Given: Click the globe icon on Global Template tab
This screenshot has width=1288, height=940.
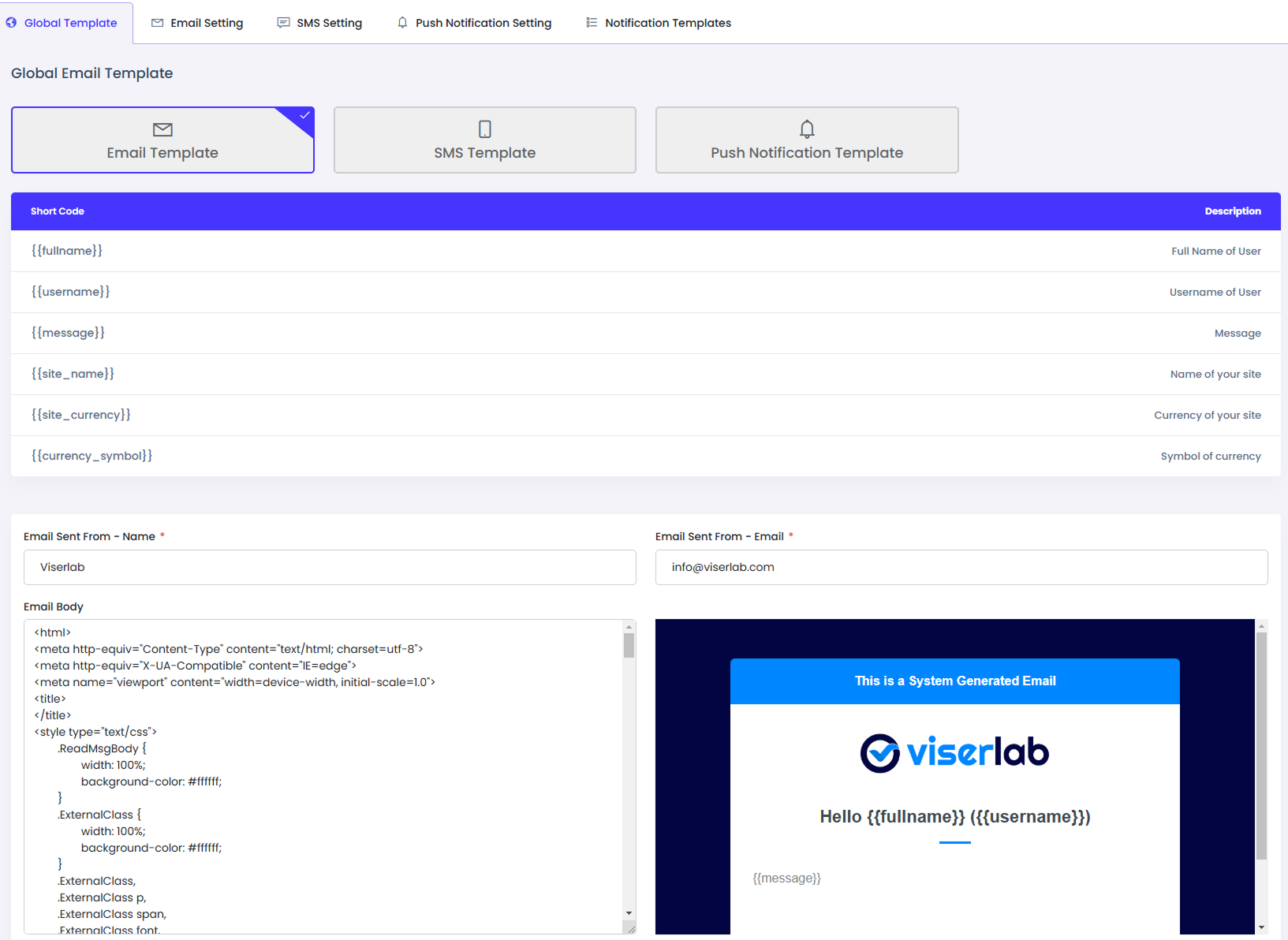Looking at the screenshot, I should tap(11, 22).
